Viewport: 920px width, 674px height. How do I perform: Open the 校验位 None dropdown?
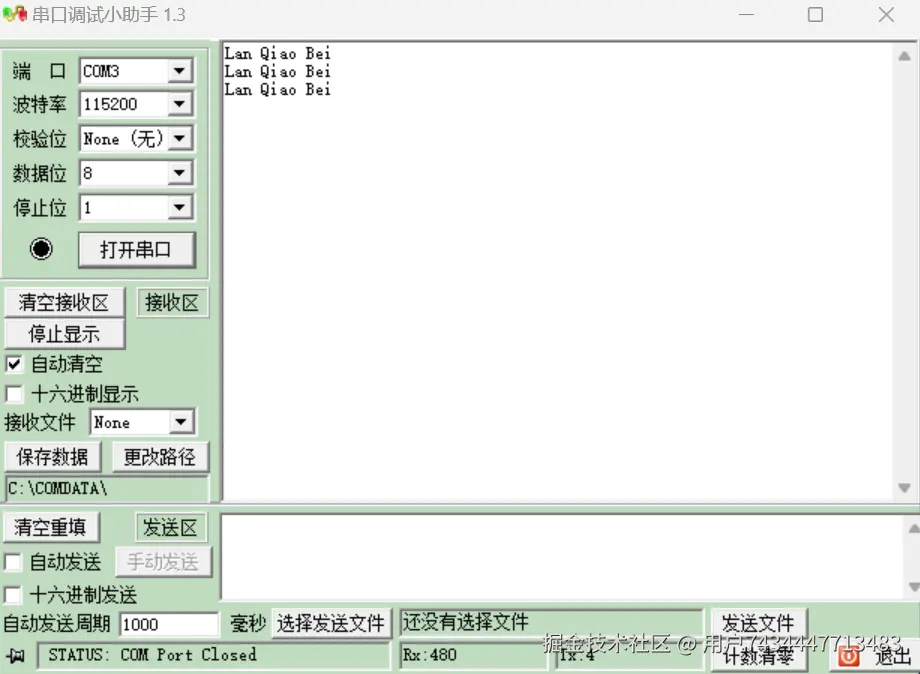(180, 138)
